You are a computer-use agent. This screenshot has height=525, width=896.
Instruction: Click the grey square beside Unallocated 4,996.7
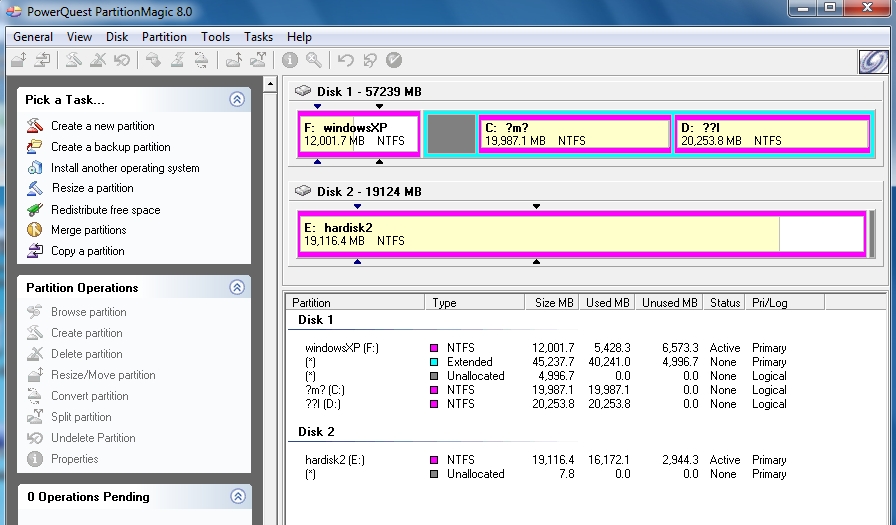pos(434,376)
